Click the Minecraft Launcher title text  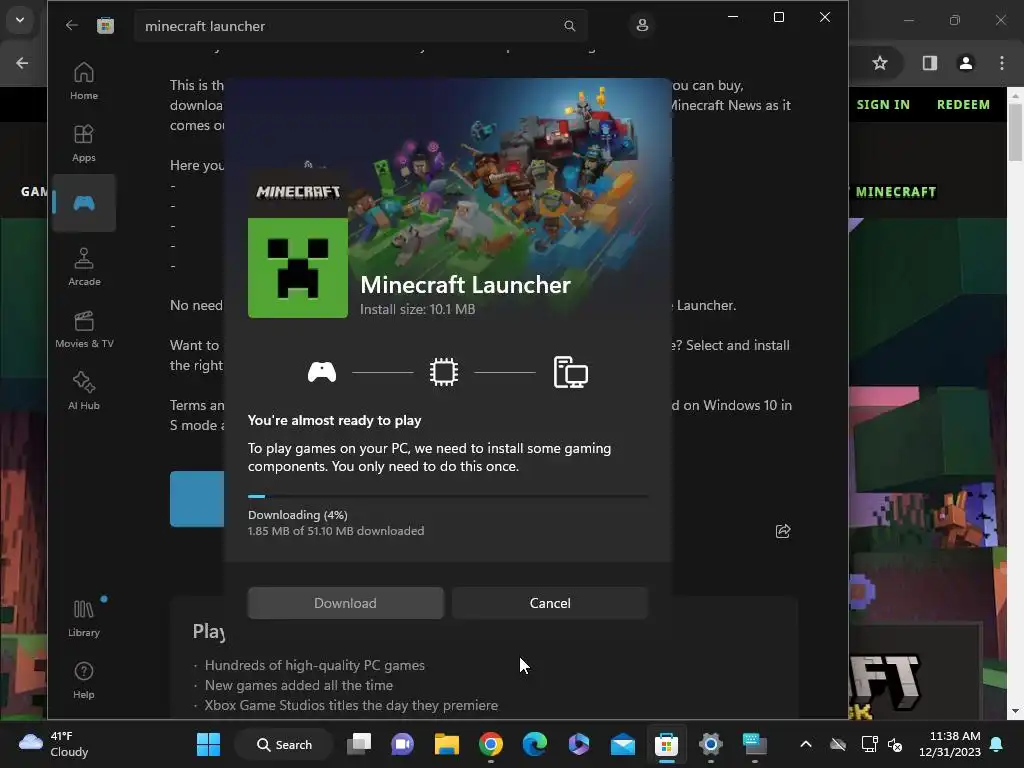466,285
